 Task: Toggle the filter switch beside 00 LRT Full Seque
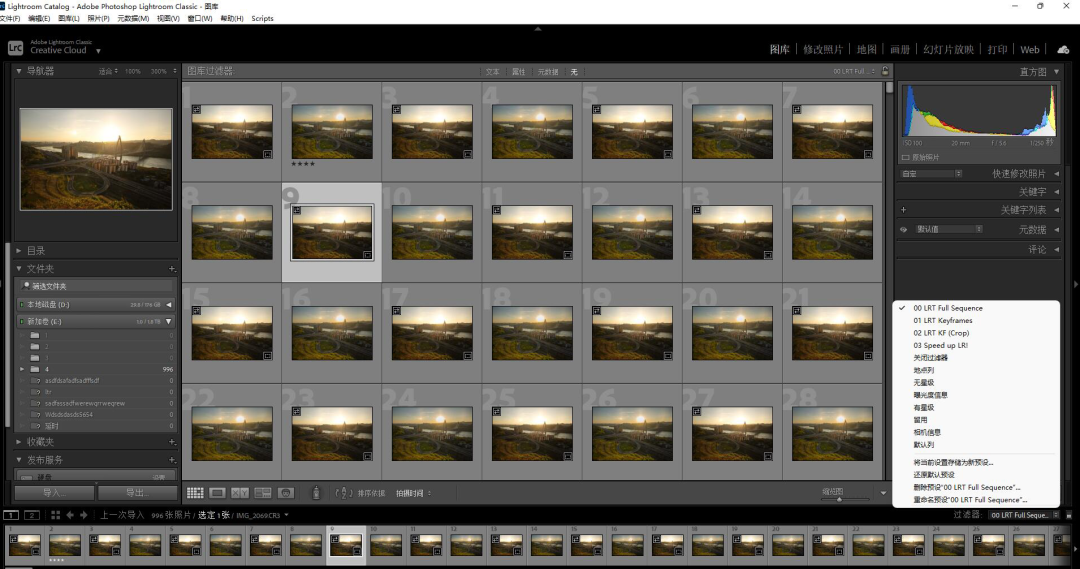click(1069, 515)
